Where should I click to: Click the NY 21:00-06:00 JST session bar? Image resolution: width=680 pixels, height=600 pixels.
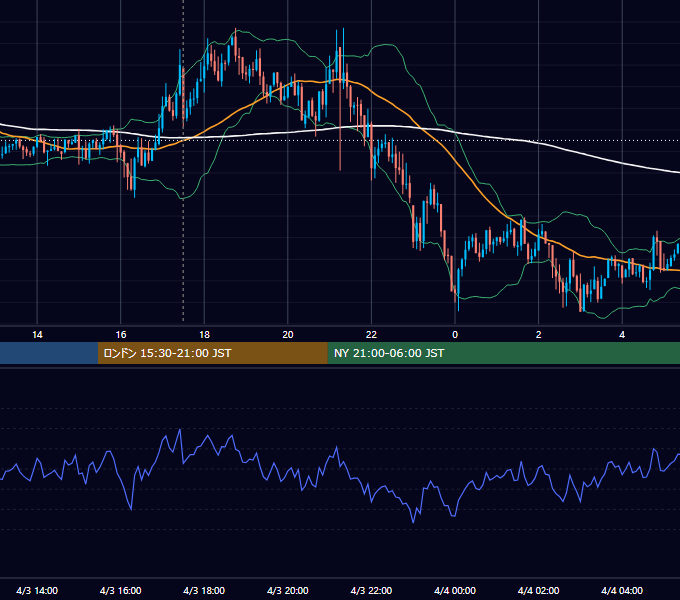coord(503,353)
